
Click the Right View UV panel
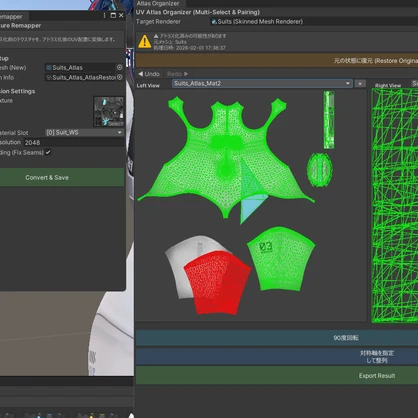coord(395,205)
